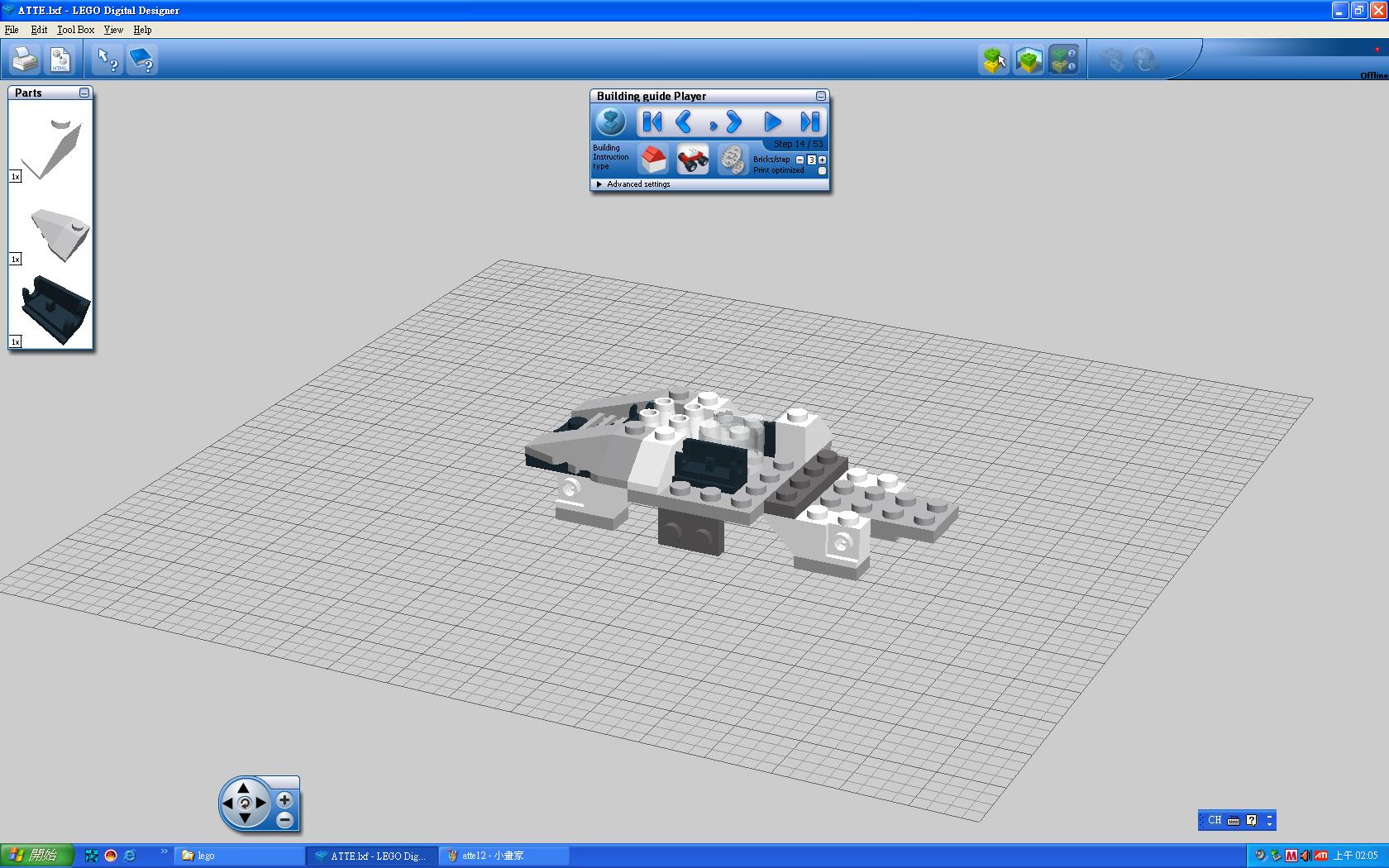This screenshot has width=1389, height=868.
Task: Collapse the Parts panel
Action: pos(84,93)
